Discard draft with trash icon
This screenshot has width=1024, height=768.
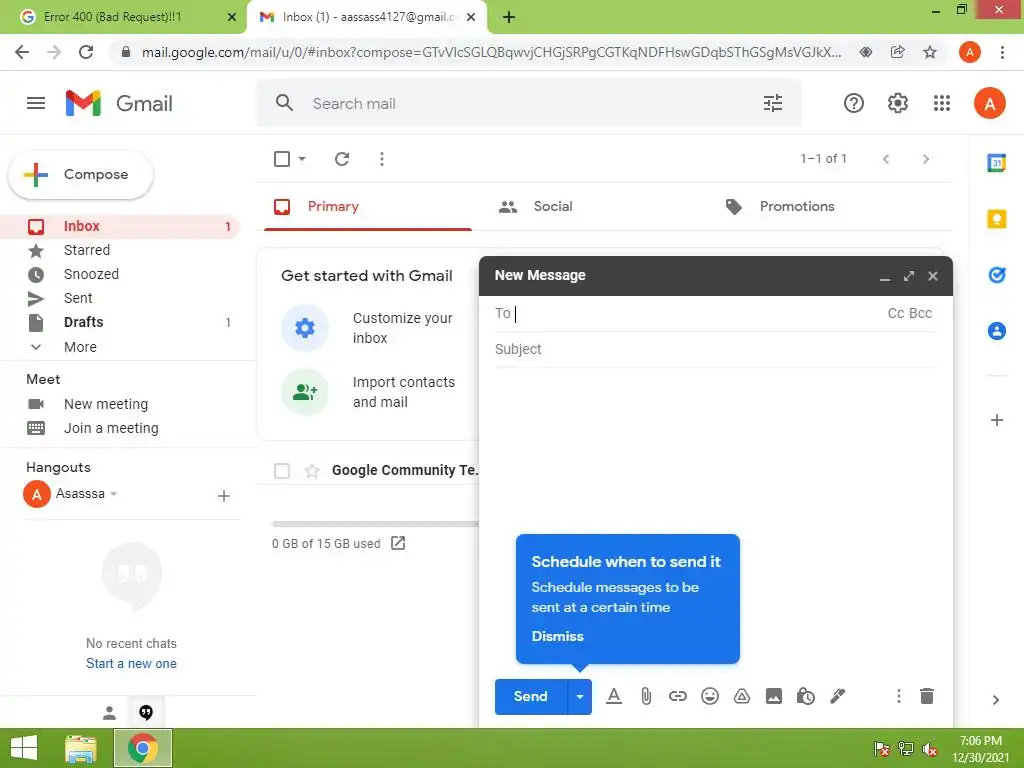(927, 696)
